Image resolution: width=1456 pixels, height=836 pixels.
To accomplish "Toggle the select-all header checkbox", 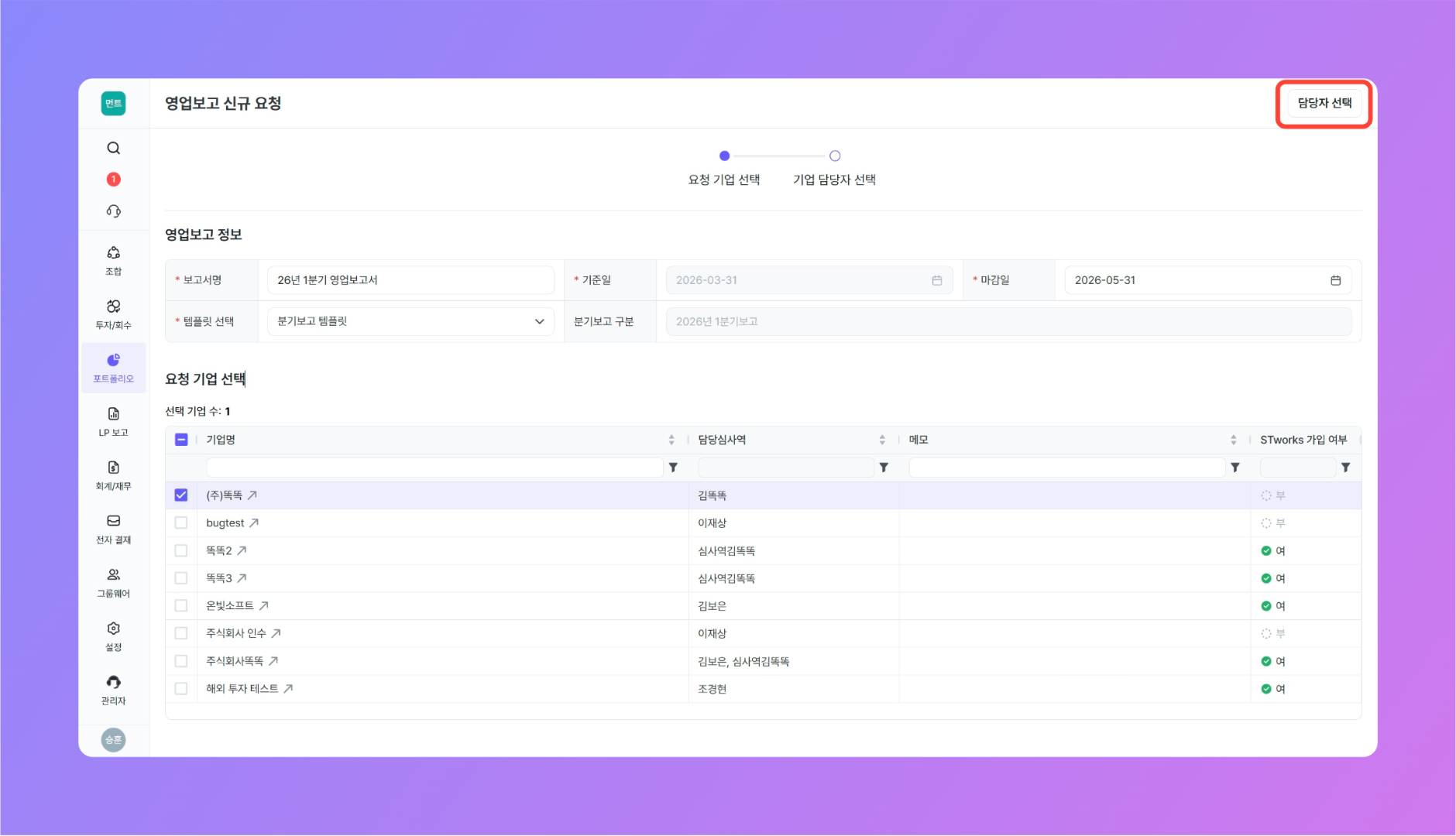I will (x=181, y=440).
